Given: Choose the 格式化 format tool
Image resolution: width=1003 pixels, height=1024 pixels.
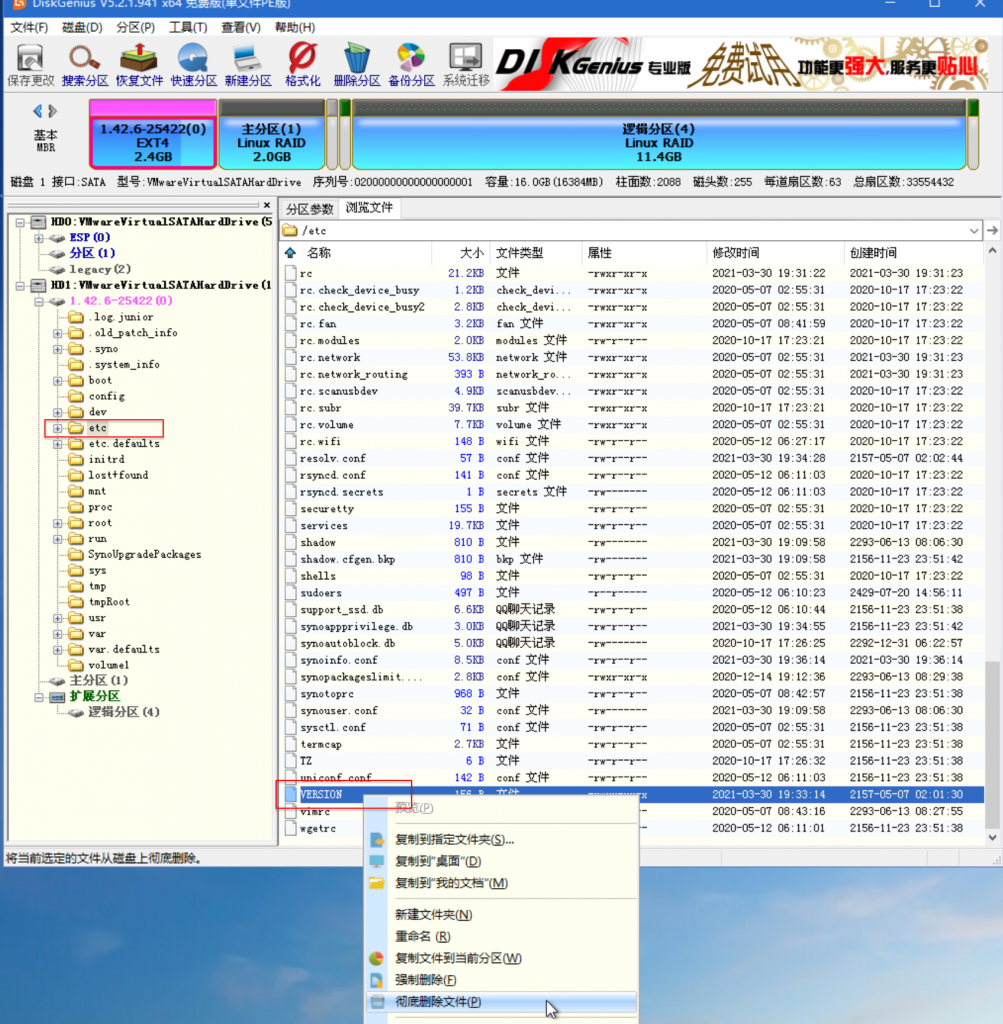Looking at the screenshot, I should (x=302, y=65).
